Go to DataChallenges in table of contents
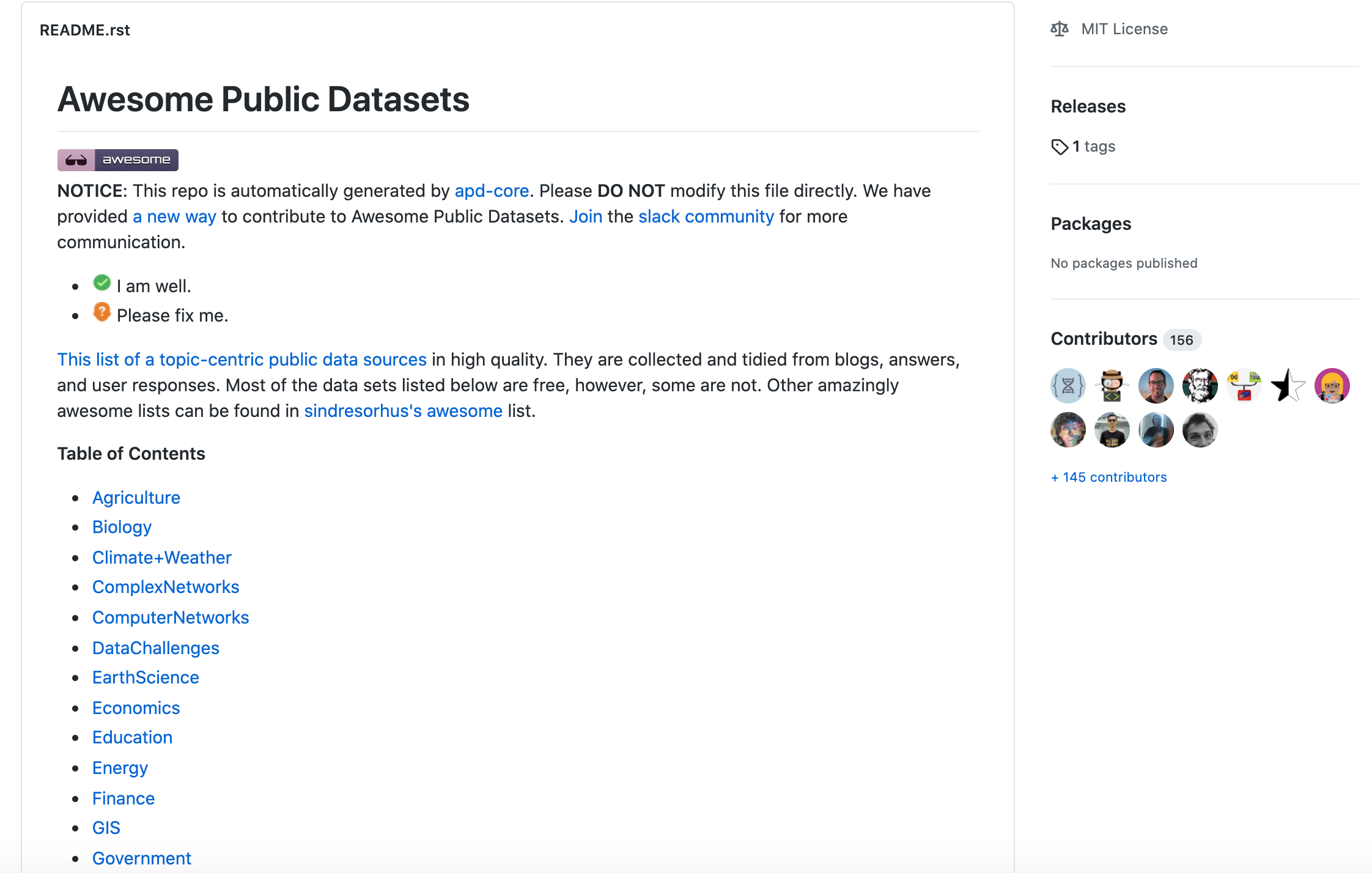This screenshot has width=1372, height=873. 156,648
